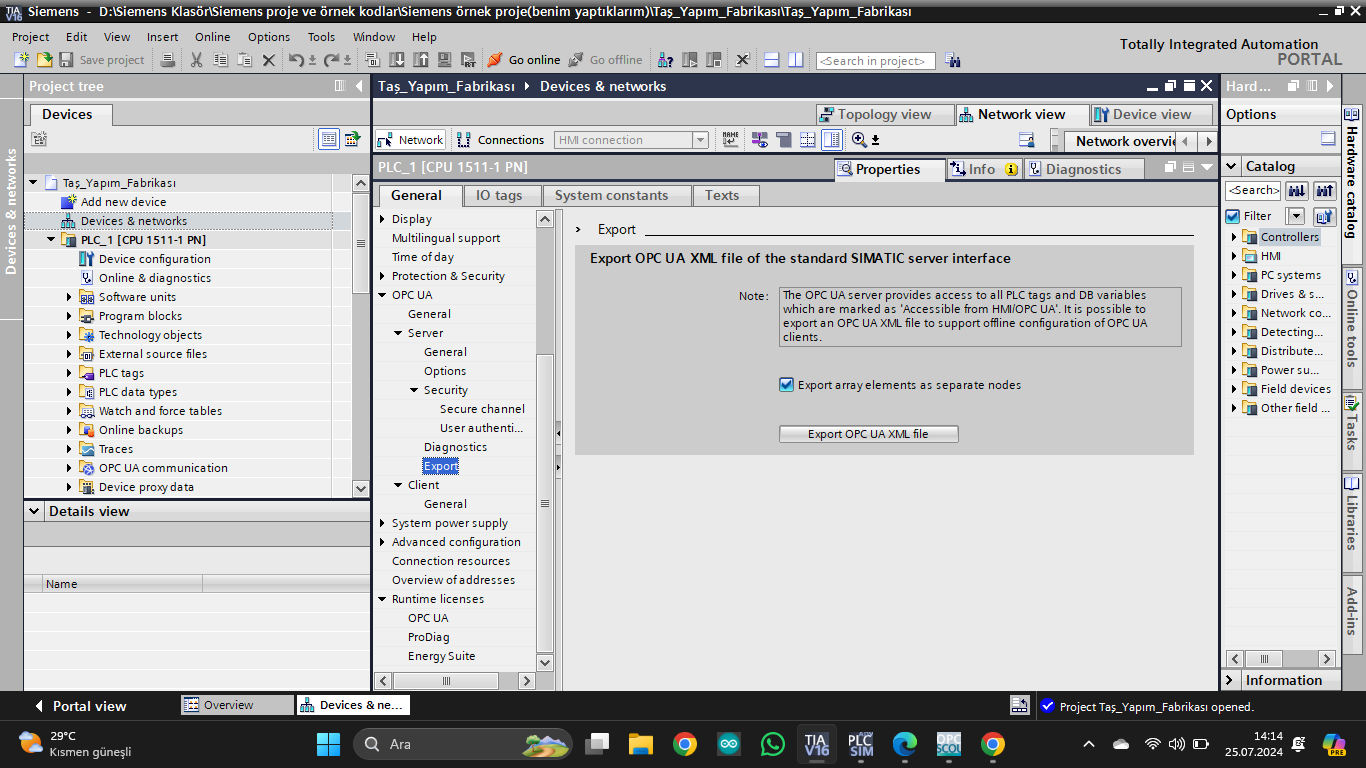1366x768 pixels.
Task: Open PLCSIM from the taskbar
Action: click(x=860, y=744)
